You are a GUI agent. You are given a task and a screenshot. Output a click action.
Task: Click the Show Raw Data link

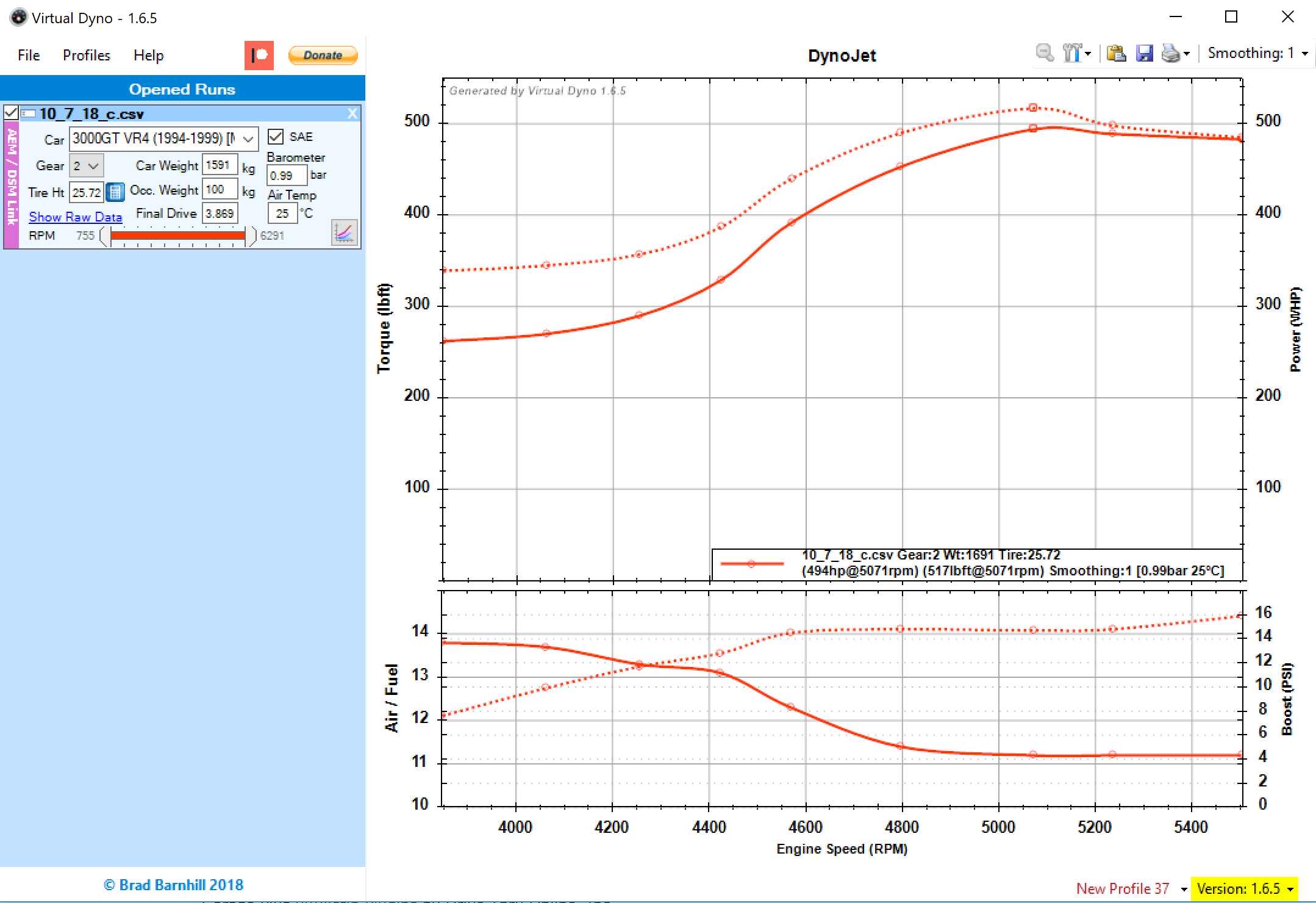click(76, 217)
